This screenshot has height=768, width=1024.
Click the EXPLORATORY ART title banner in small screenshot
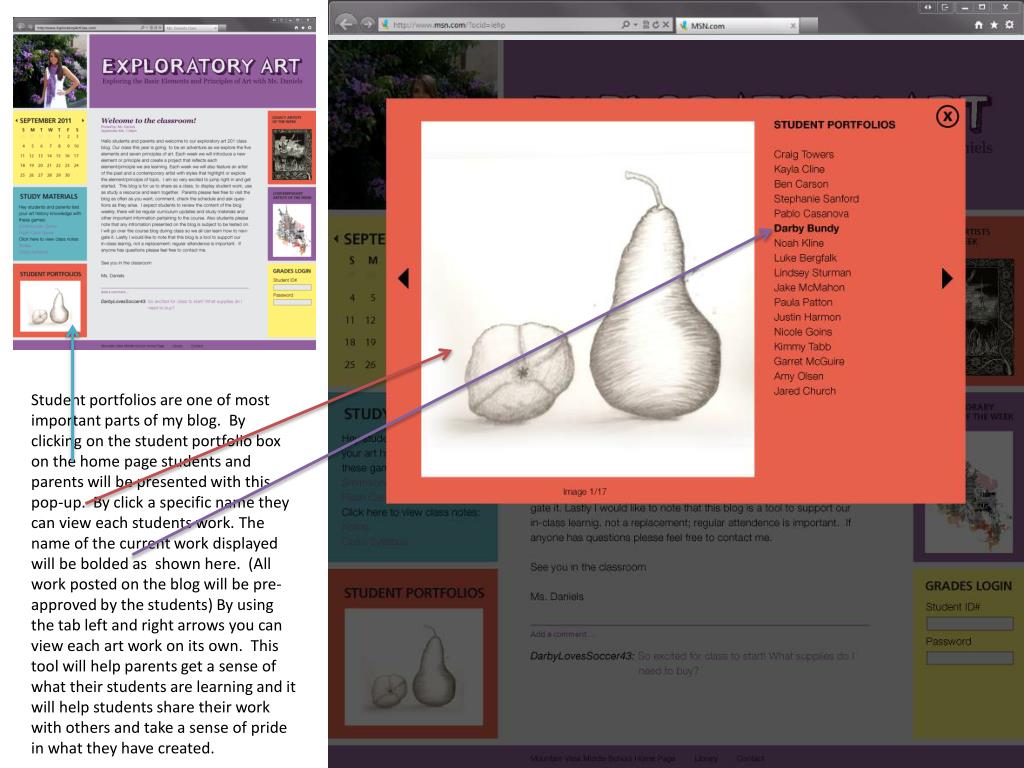pyautogui.click(x=202, y=71)
